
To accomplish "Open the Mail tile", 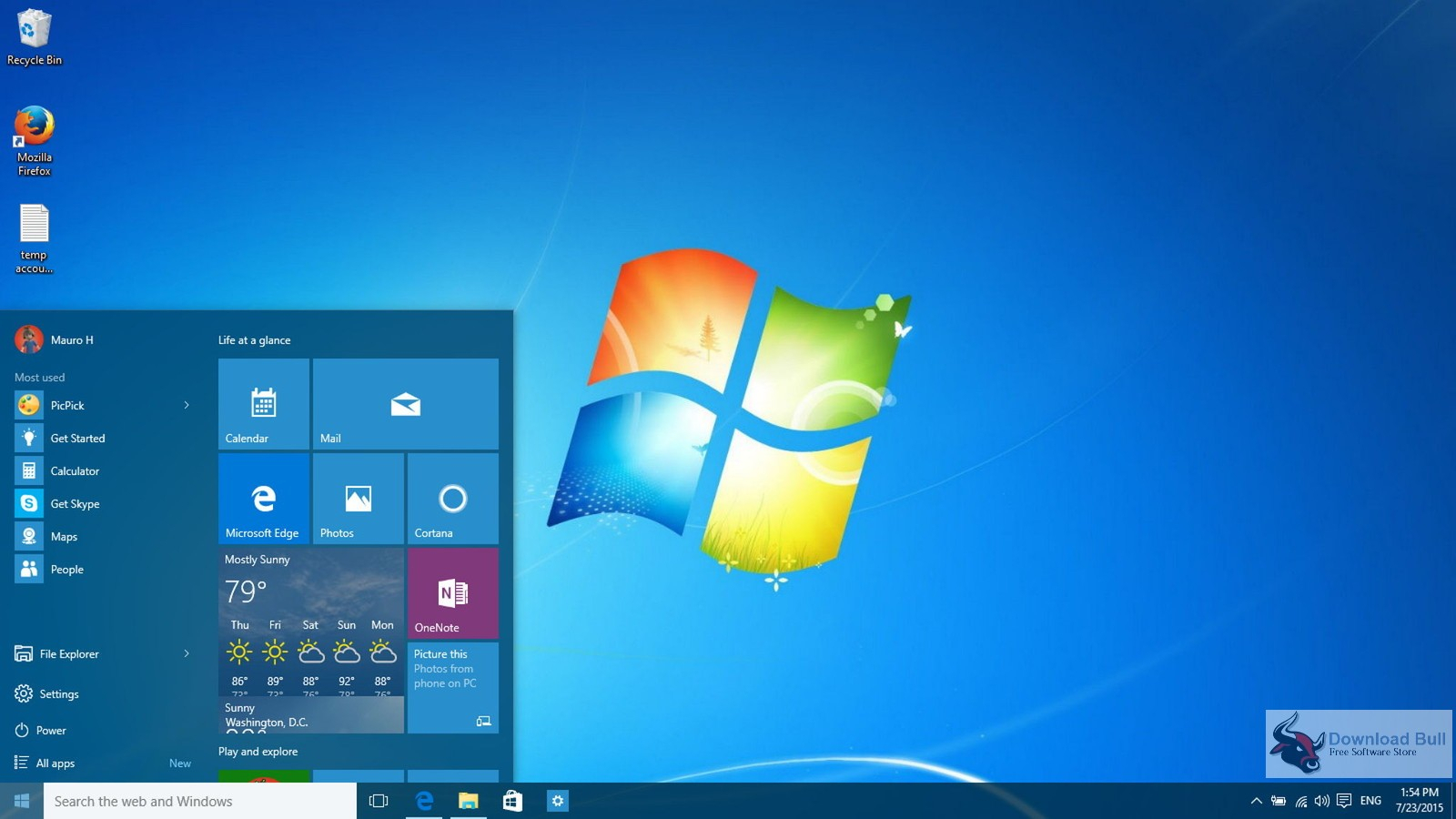I will 406,404.
